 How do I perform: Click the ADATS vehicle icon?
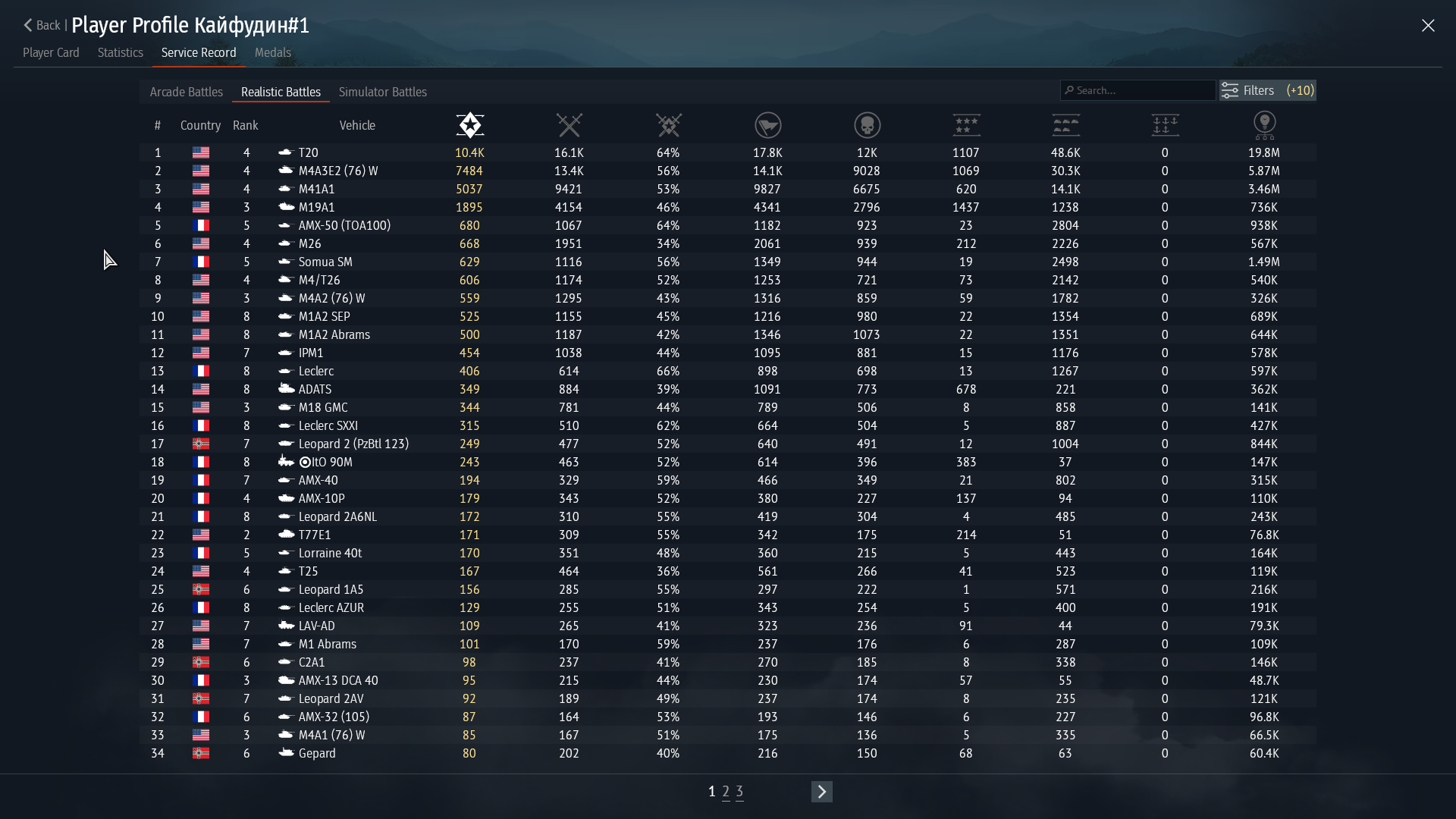click(x=286, y=389)
